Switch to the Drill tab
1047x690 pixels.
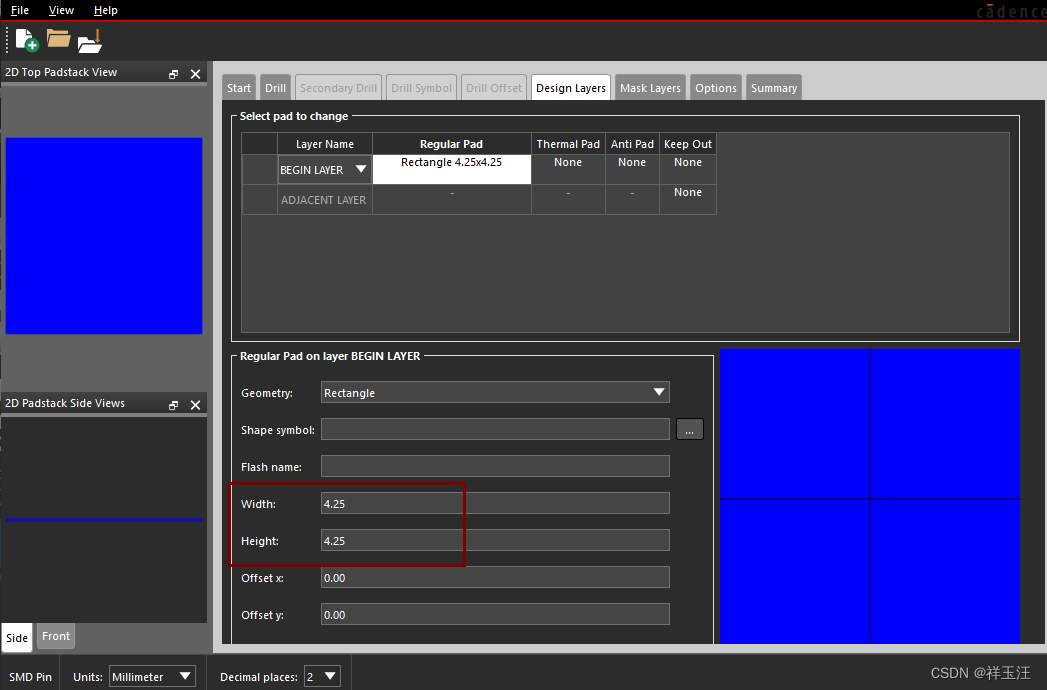275,88
